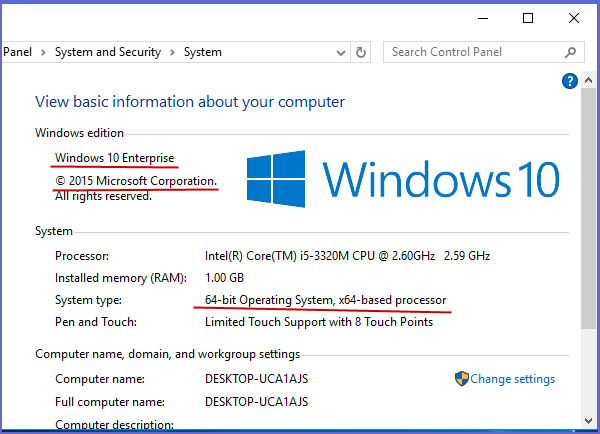
Task: Click the Intel Core i5-3320M processor value
Action: pos(347,256)
